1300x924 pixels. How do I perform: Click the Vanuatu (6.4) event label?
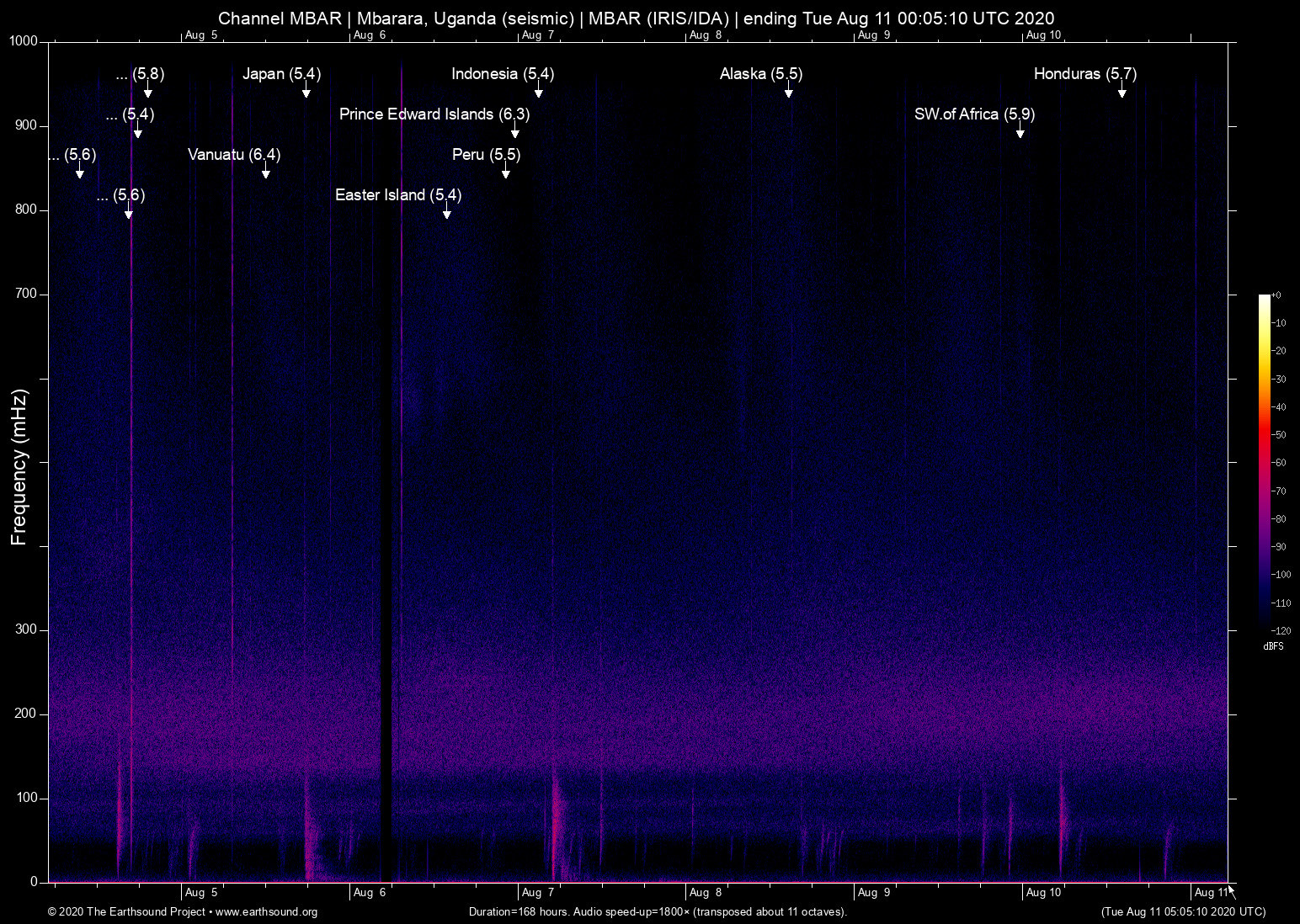point(234,155)
